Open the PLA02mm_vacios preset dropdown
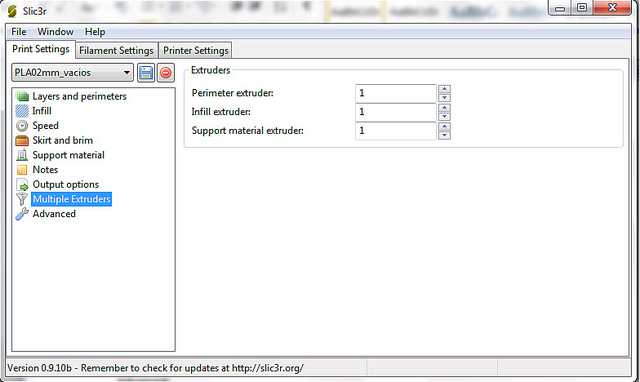The width and height of the screenshot is (640, 382). (x=72, y=73)
